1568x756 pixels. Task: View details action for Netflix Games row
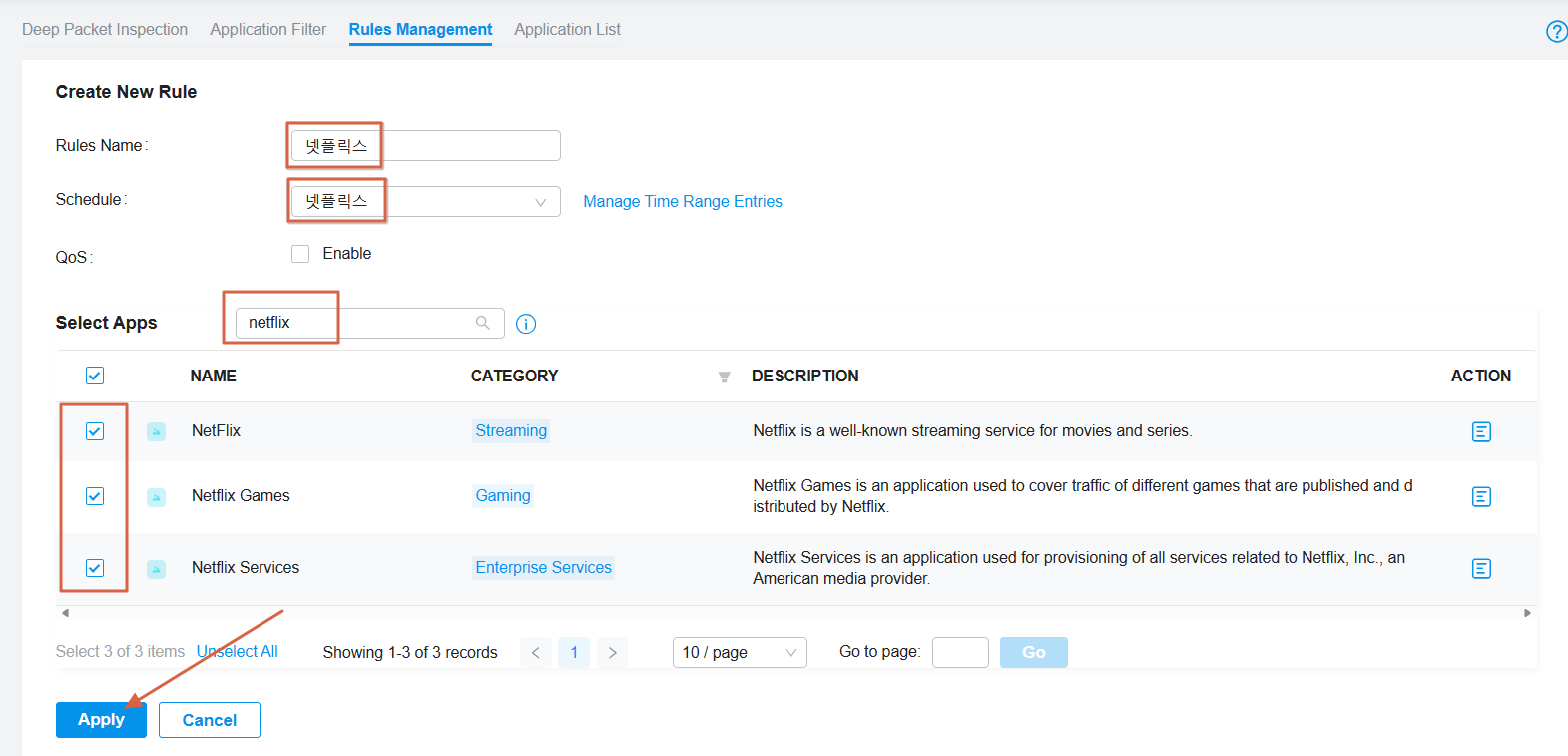point(1481,496)
